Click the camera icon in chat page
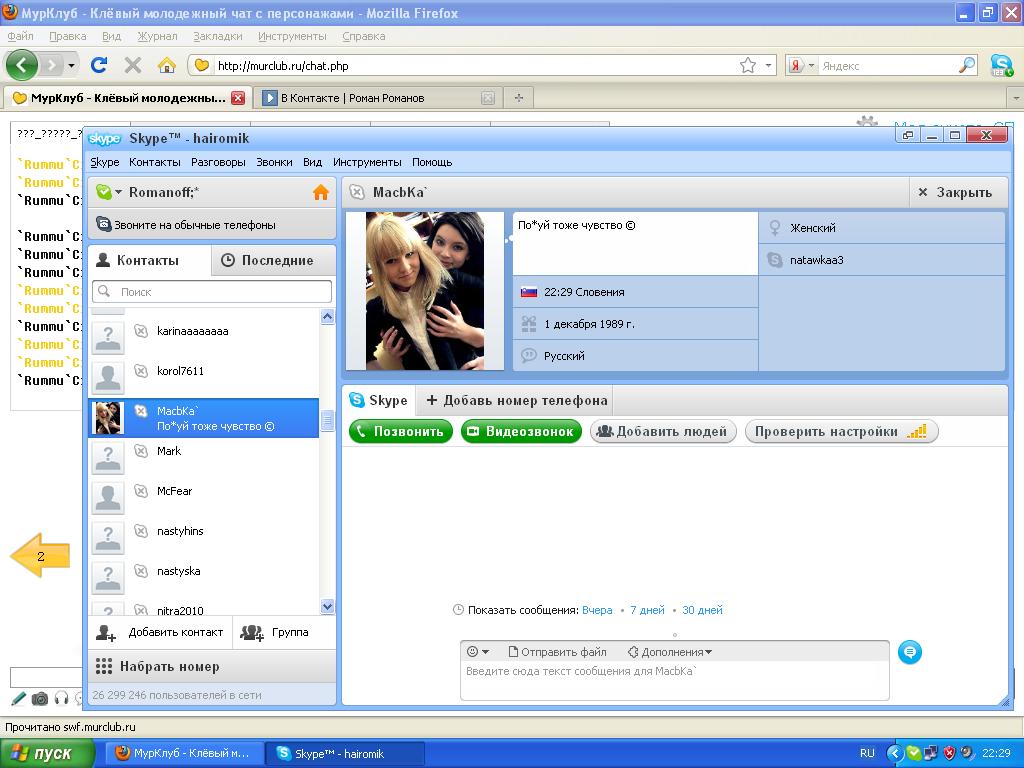Image resolution: width=1024 pixels, height=768 pixels. coord(40,699)
